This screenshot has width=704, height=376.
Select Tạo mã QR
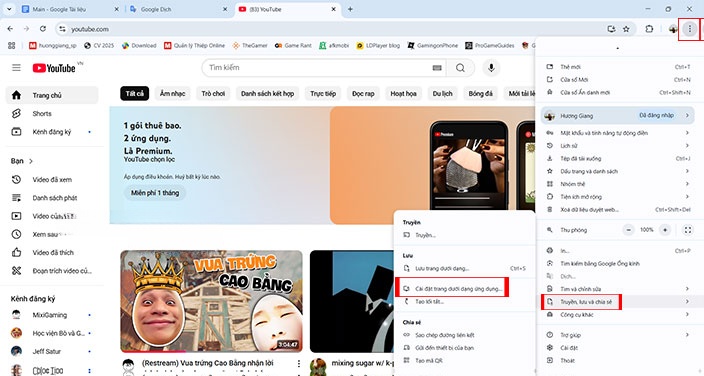point(464,361)
